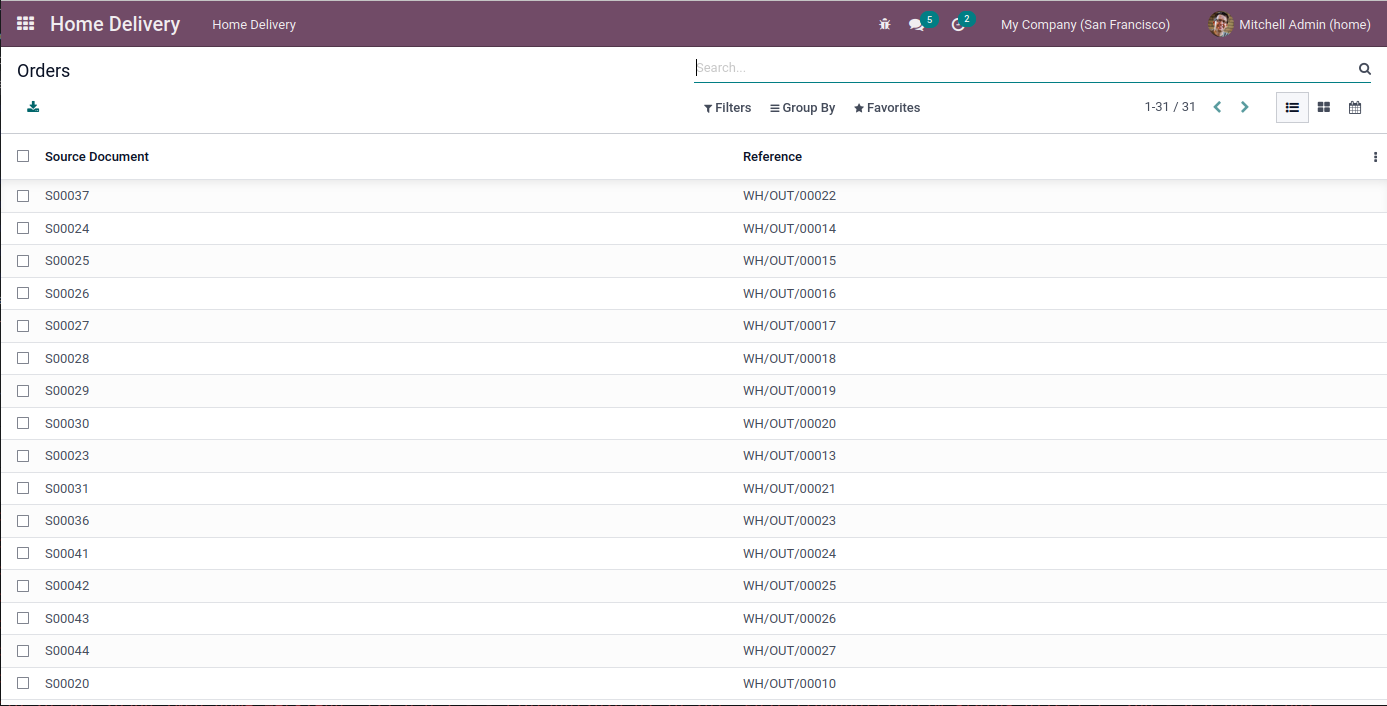The height and width of the screenshot is (706, 1387).
Task: Click reference WH/OUT/00017
Action: pyautogui.click(x=789, y=326)
